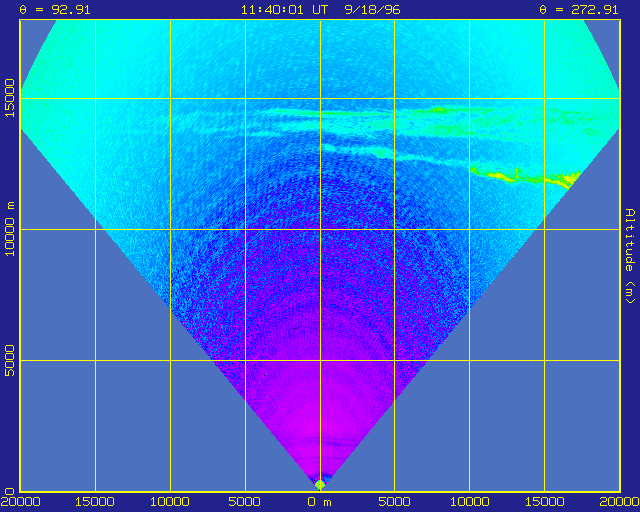Click horizontal-axis "15000" label on the θ=92.91 side
The image size is (640, 512).
pyautogui.click(x=95, y=502)
